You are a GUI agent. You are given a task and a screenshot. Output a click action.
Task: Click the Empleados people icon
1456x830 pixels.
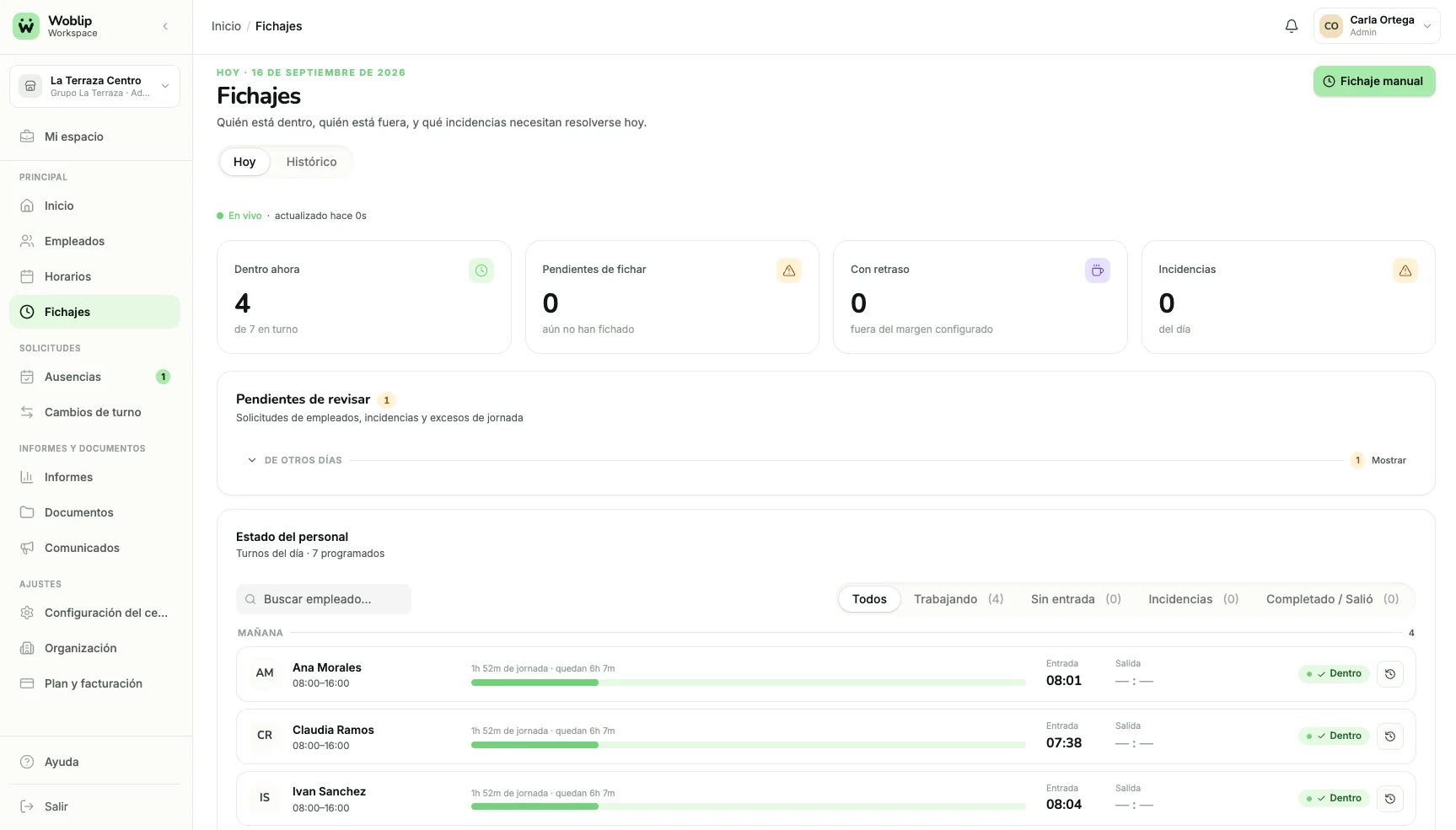tap(27, 241)
